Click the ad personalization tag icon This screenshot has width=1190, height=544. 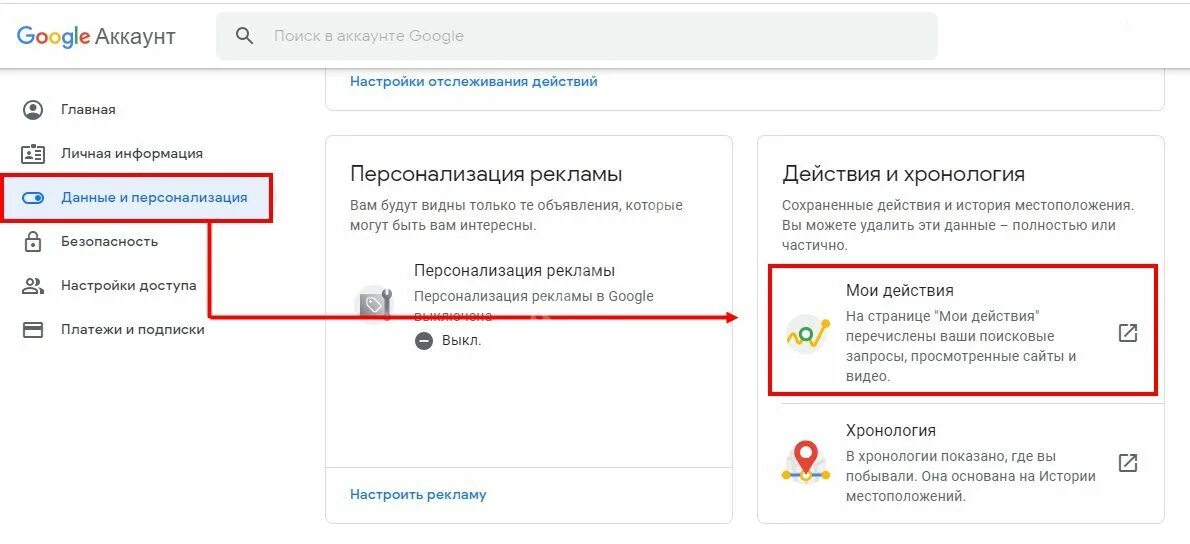tap(376, 304)
